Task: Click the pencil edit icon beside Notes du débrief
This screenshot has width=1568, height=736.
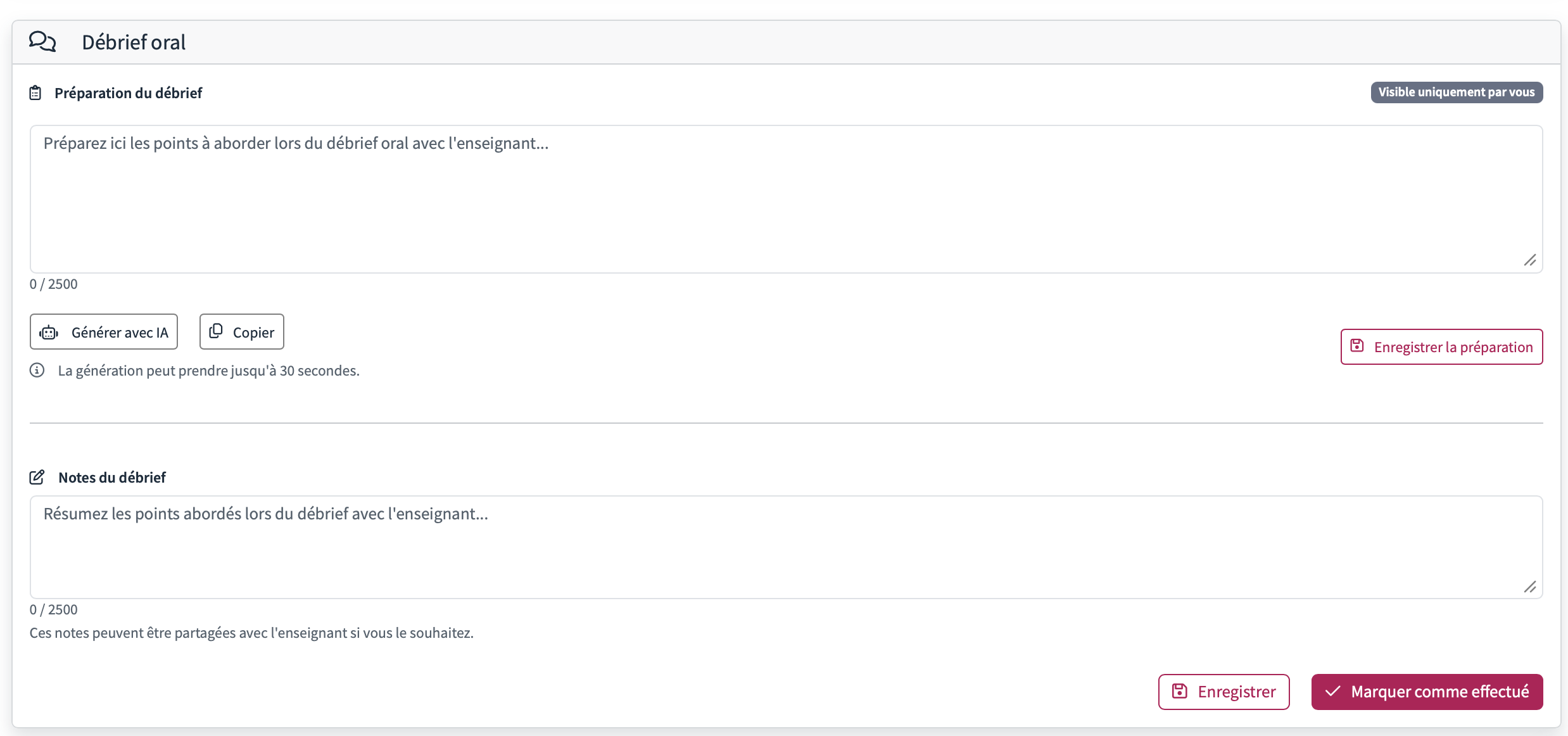Action: tap(37, 477)
